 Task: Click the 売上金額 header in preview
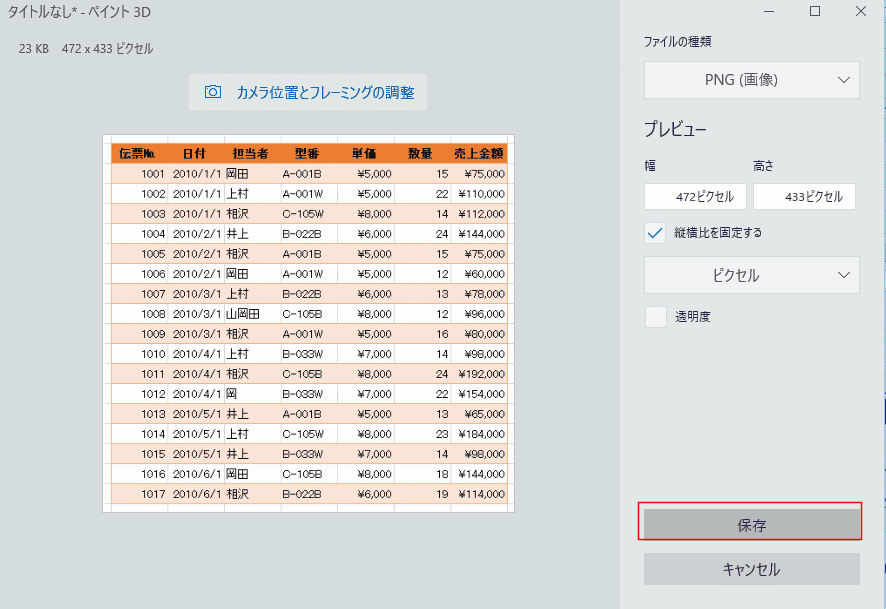[479, 154]
